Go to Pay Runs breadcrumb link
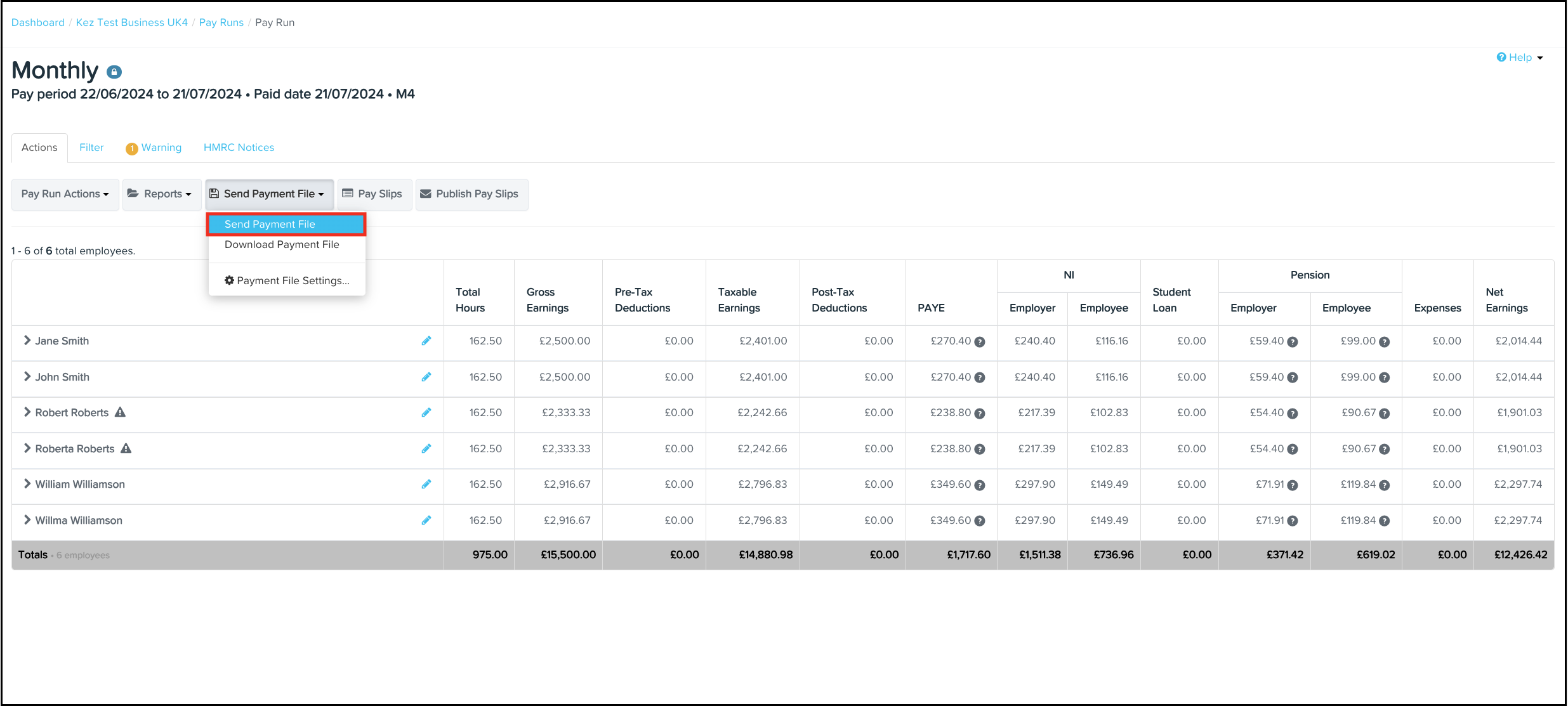This screenshot has width=1568, height=706. pos(221,22)
